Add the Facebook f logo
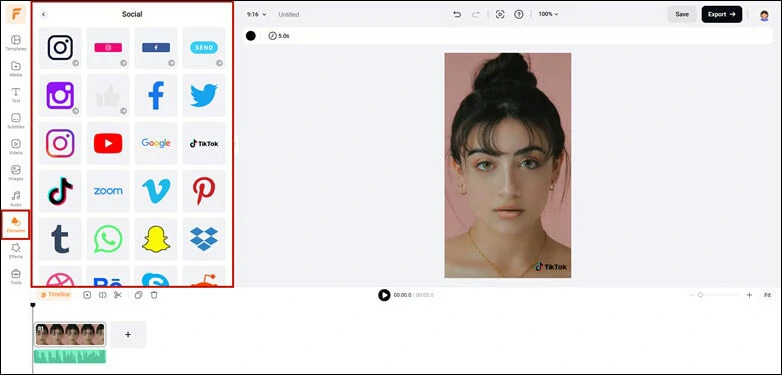This screenshot has height=375, width=782. point(156,95)
